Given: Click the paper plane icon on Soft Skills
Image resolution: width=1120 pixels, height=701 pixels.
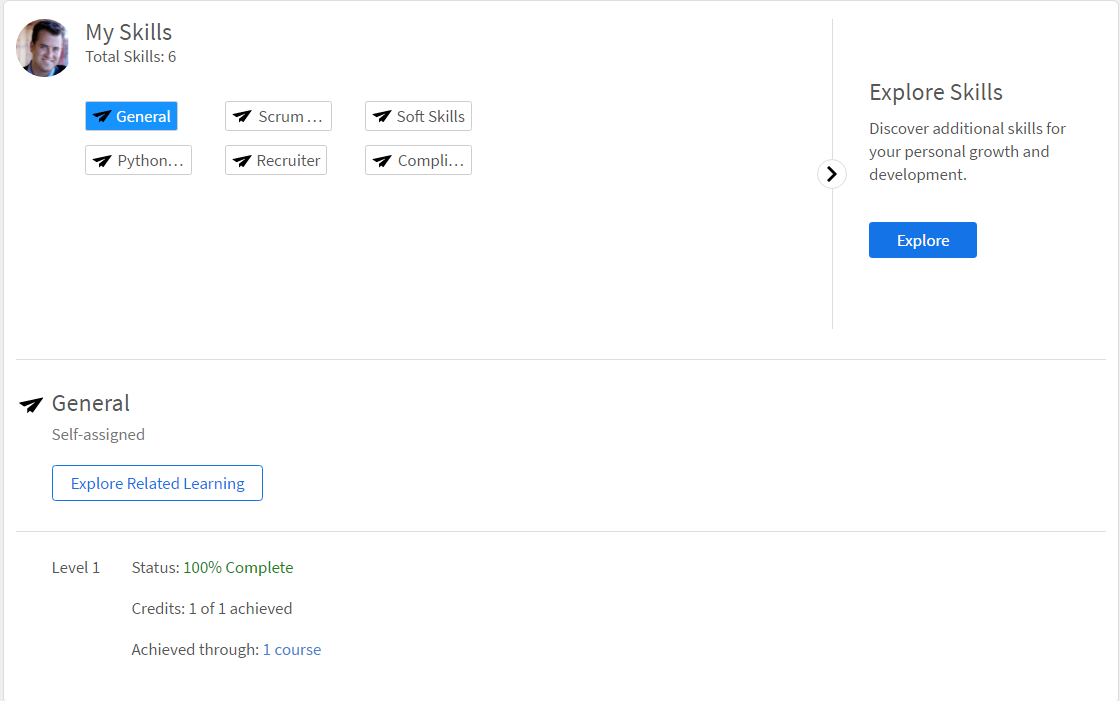Looking at the screenshot, I should point(382,116).
